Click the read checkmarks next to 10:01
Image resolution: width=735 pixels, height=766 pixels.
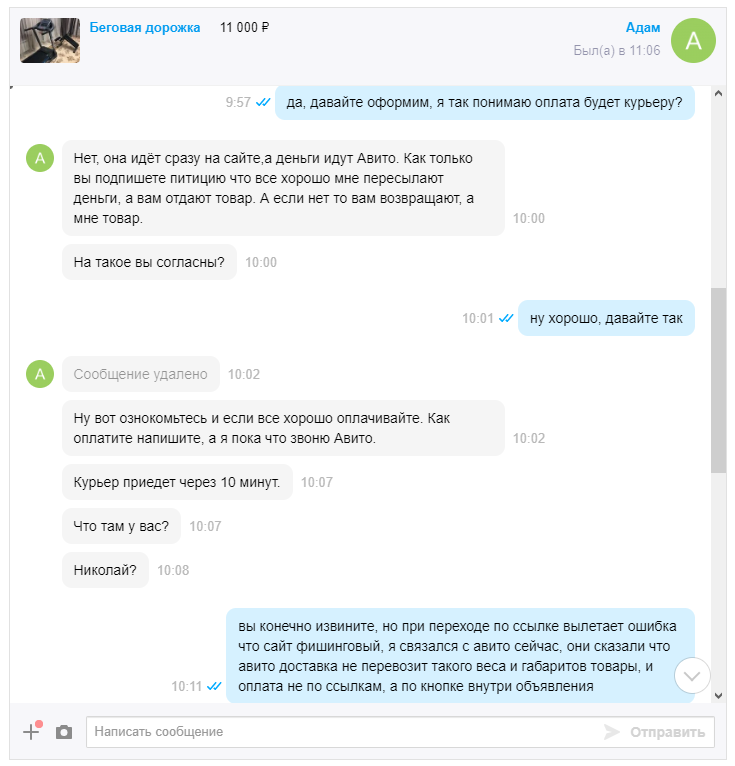pyautogui.click(x=506, y=318)
